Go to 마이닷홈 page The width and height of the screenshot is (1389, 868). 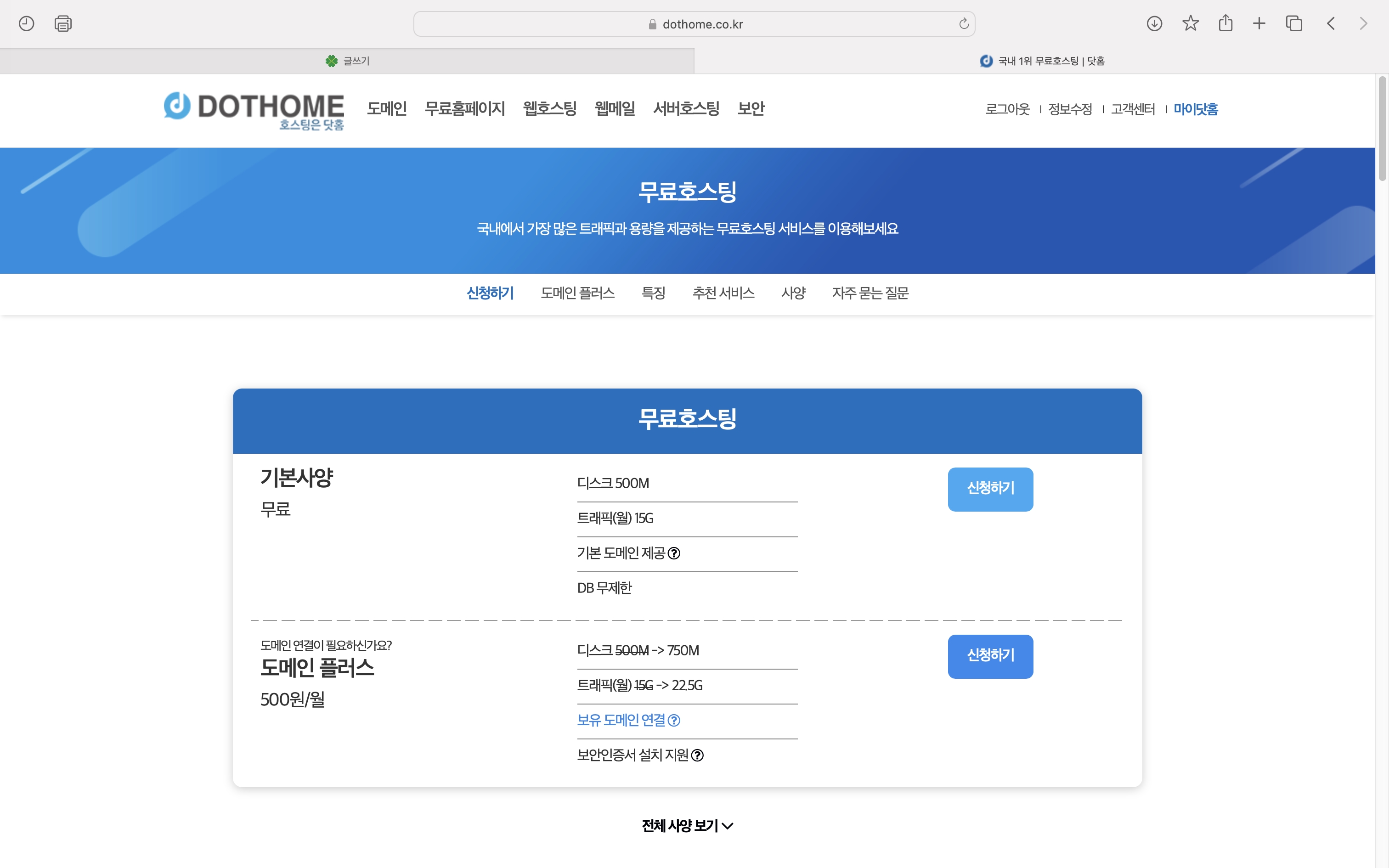(1196, 109)
